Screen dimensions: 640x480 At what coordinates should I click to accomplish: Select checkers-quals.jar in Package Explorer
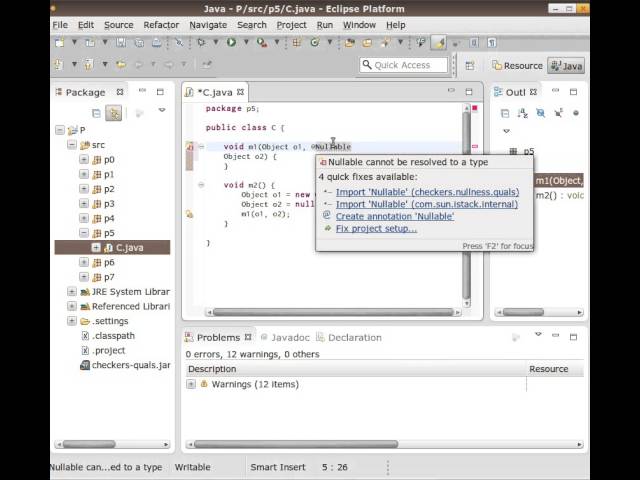(125, 365)
